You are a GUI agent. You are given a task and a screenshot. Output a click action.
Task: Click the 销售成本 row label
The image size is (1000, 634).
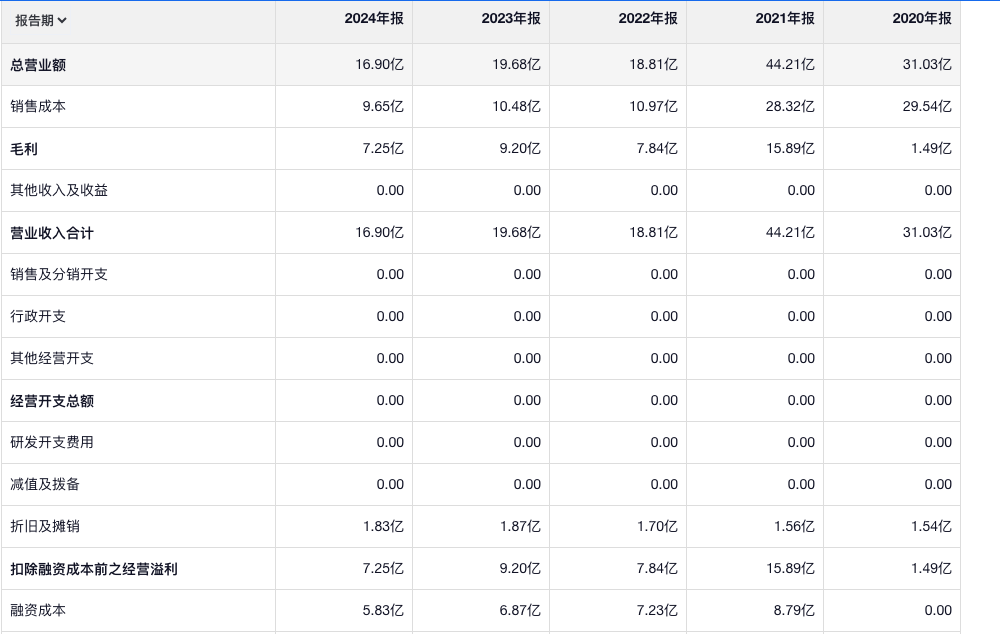point(38,106)
